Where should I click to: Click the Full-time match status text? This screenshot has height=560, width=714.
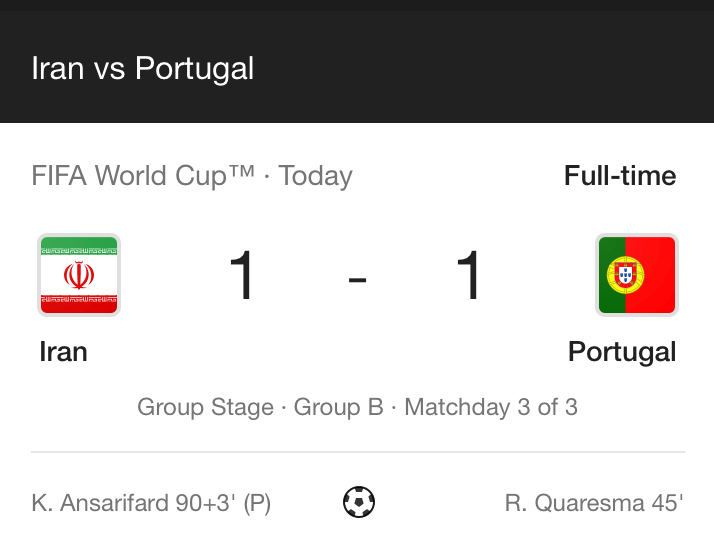pos(620,176)
